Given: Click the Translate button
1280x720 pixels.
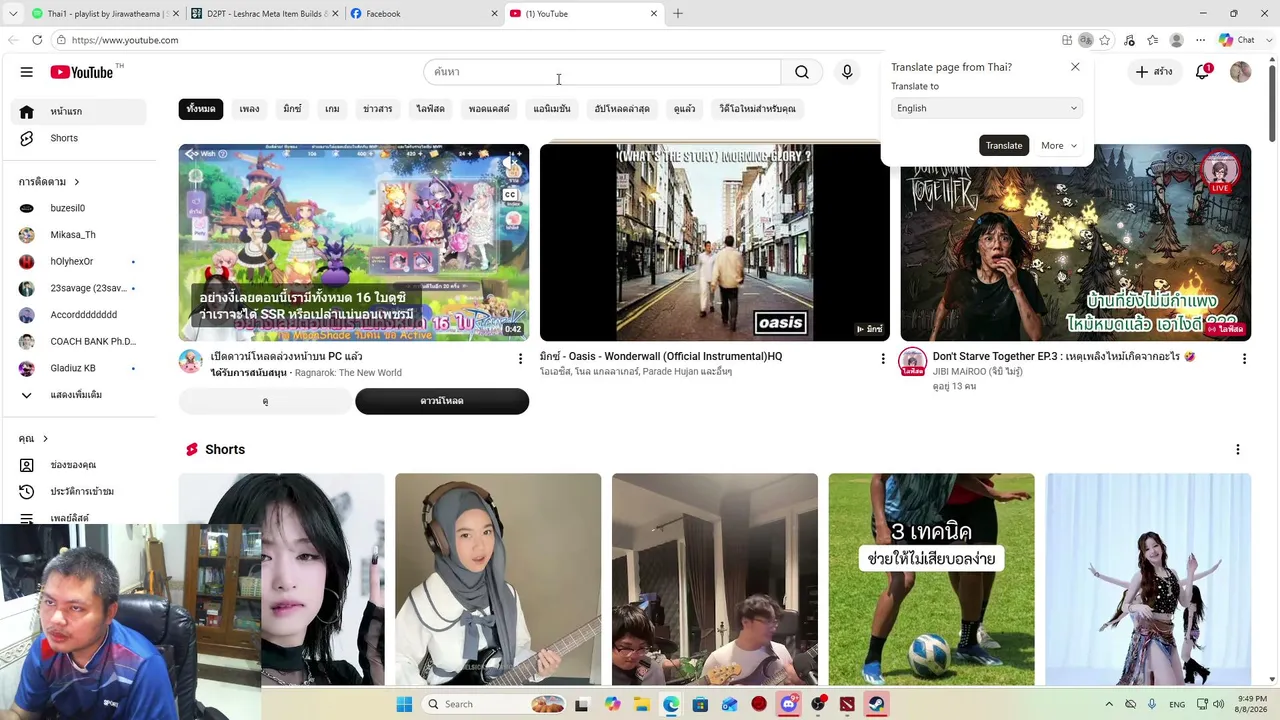Looking at the screenshot, I should pos(1004,146).
